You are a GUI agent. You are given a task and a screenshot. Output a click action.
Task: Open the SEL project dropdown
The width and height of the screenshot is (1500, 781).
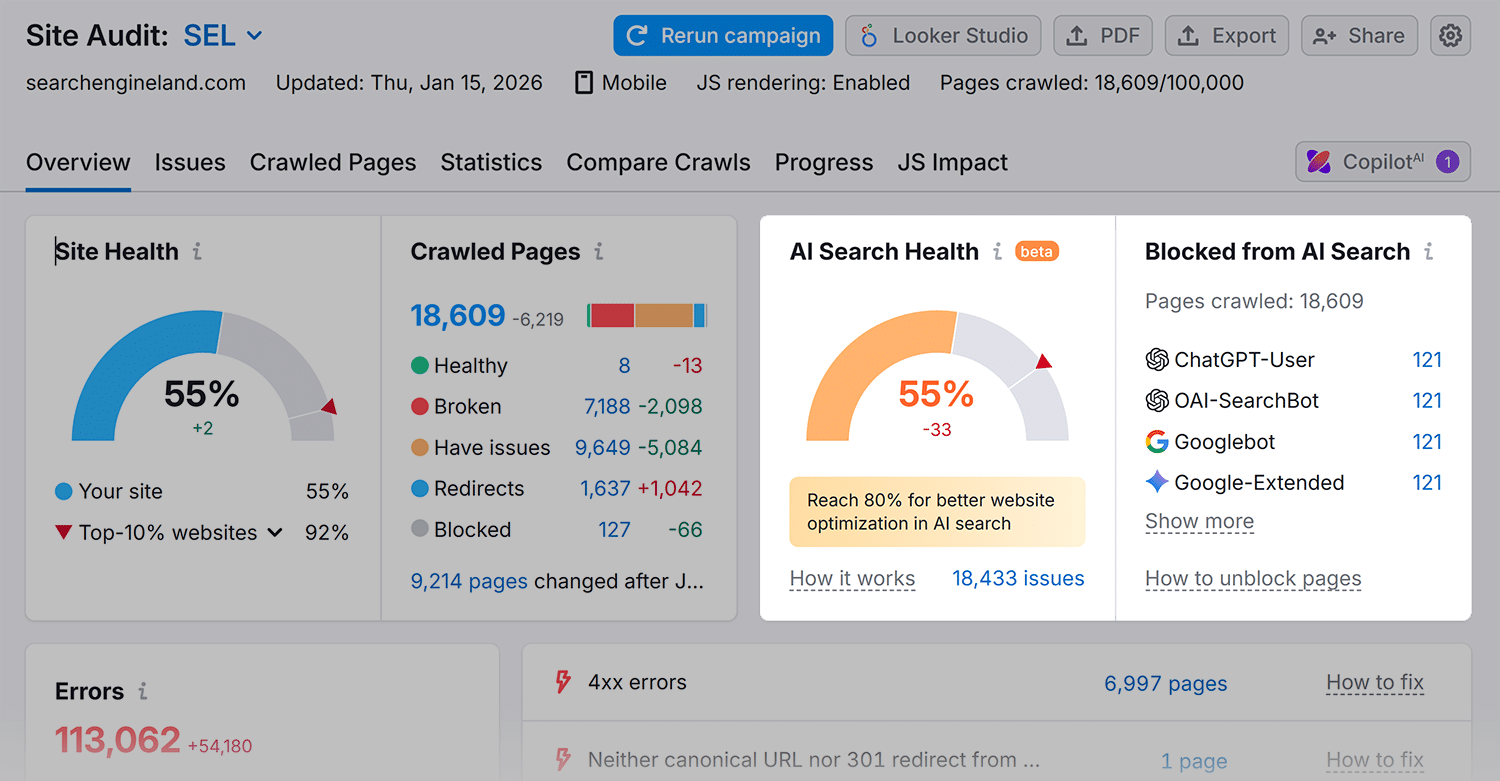click(x=224, y=36)
